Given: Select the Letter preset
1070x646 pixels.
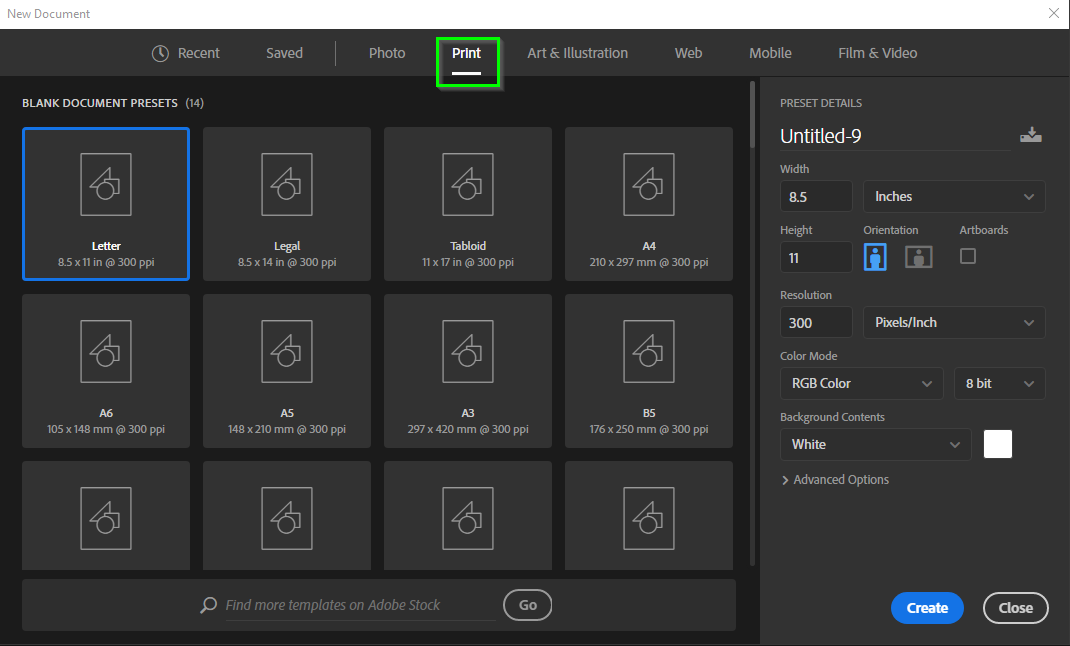Looking at the screenshot, I should tap(105, 204).
